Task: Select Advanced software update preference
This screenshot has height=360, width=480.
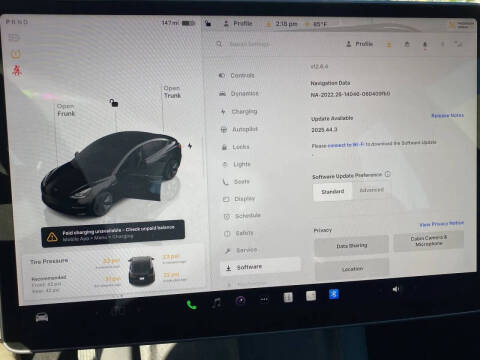Action: pos(372,190)
